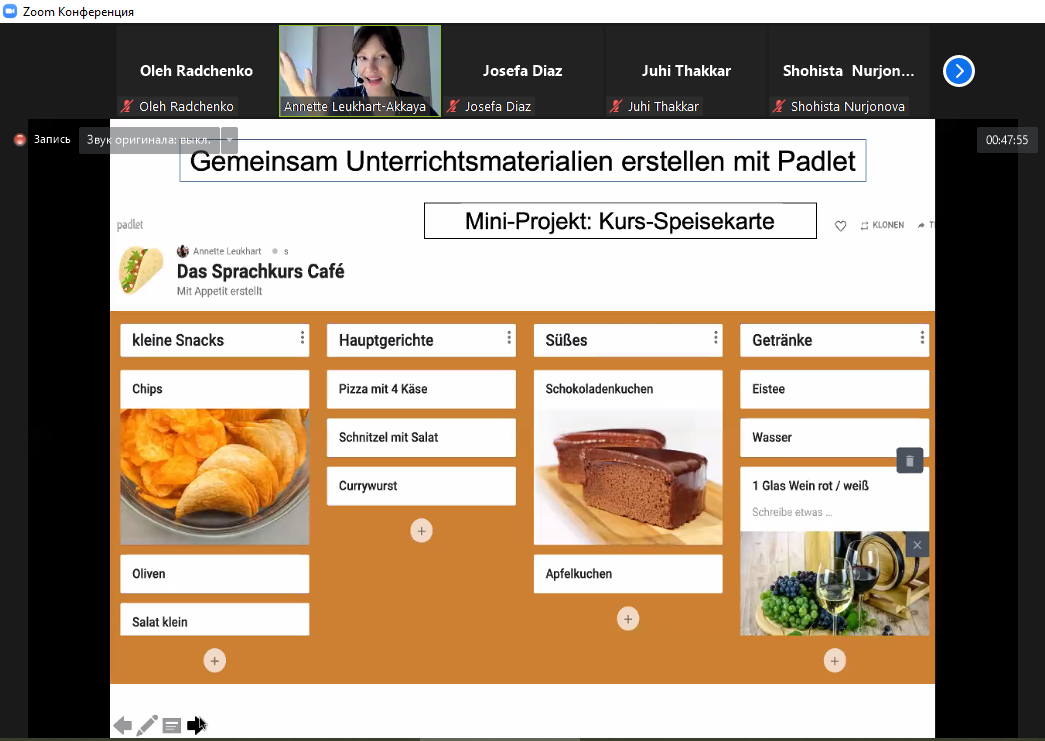Open the Hauptgerichte column three-dot menu
Viewport: 1045px width, 741px height.
coord(509,339)
